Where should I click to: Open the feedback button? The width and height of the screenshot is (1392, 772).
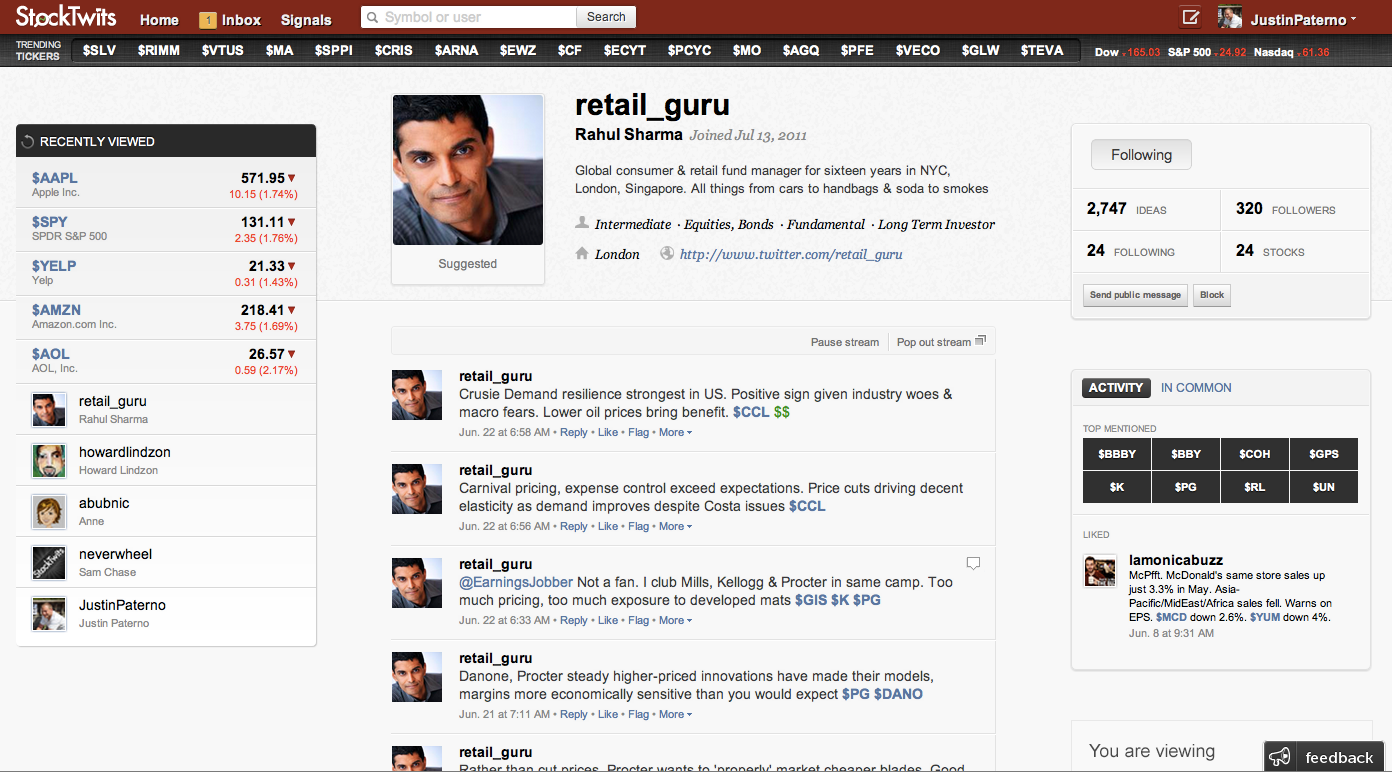coord(1325,757)
